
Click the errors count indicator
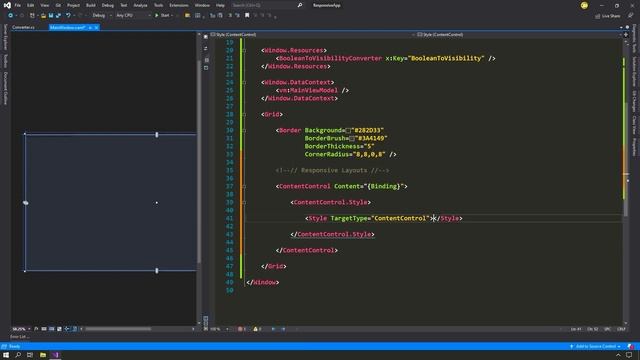tap(242, 329)
